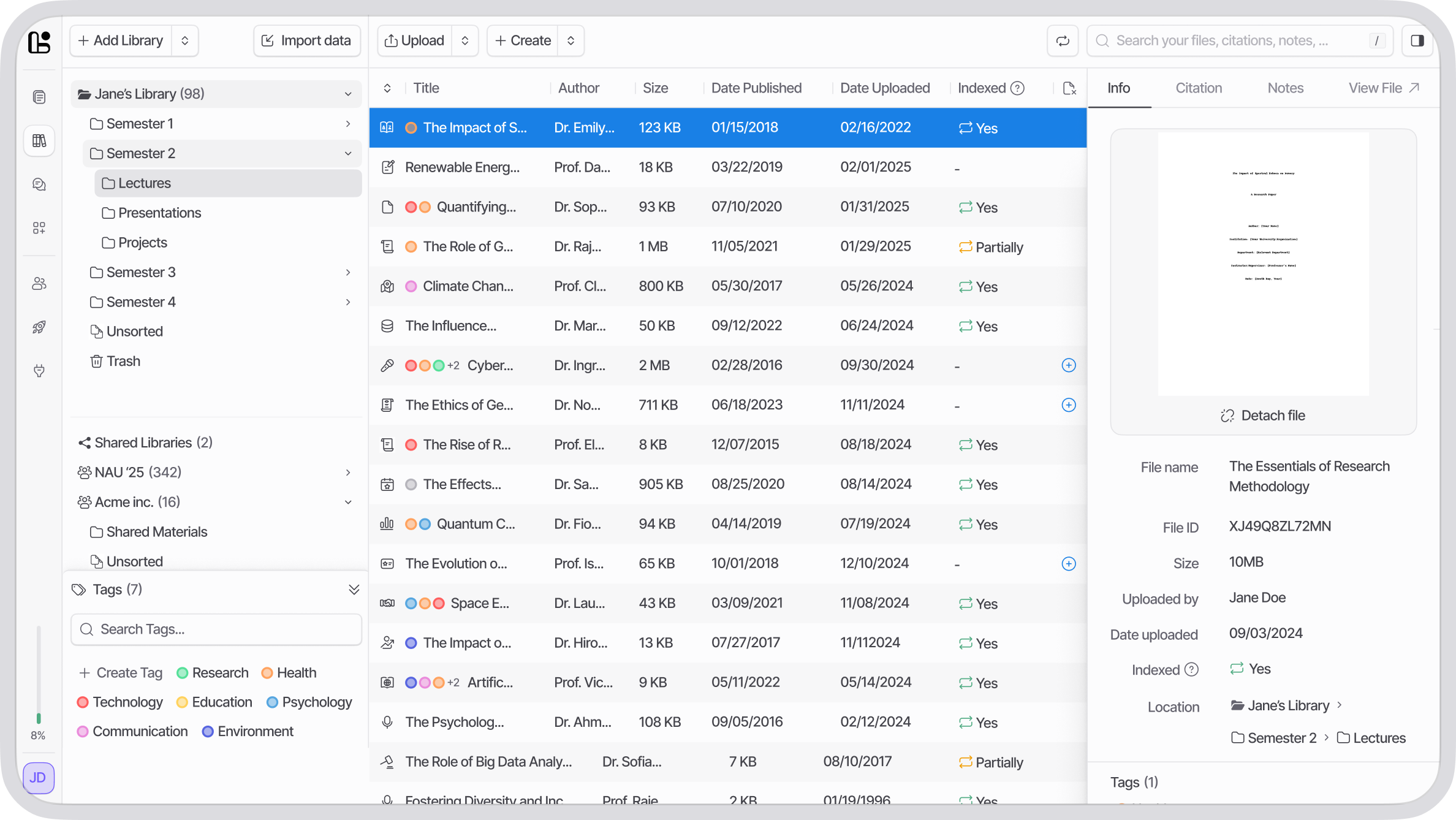Toggle the Psychology tag filter
Screen dimensions: 1456x820
(x=309, y=702)
